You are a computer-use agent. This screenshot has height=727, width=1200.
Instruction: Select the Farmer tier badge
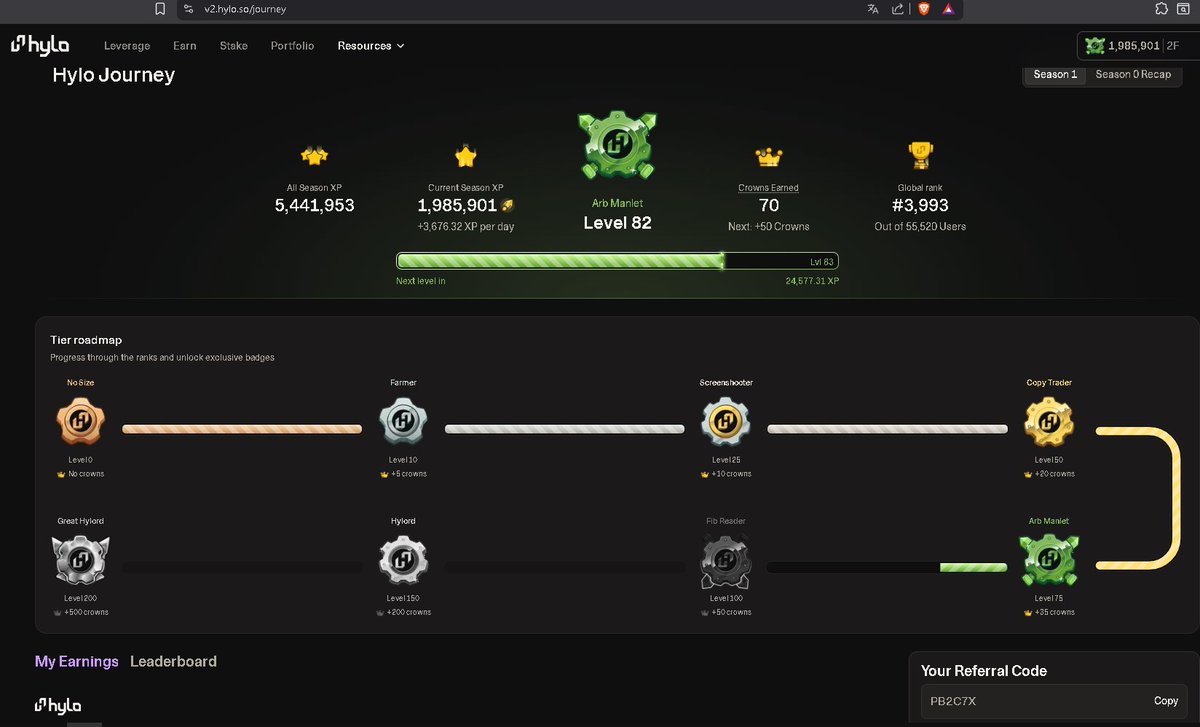tap(403, 423)
